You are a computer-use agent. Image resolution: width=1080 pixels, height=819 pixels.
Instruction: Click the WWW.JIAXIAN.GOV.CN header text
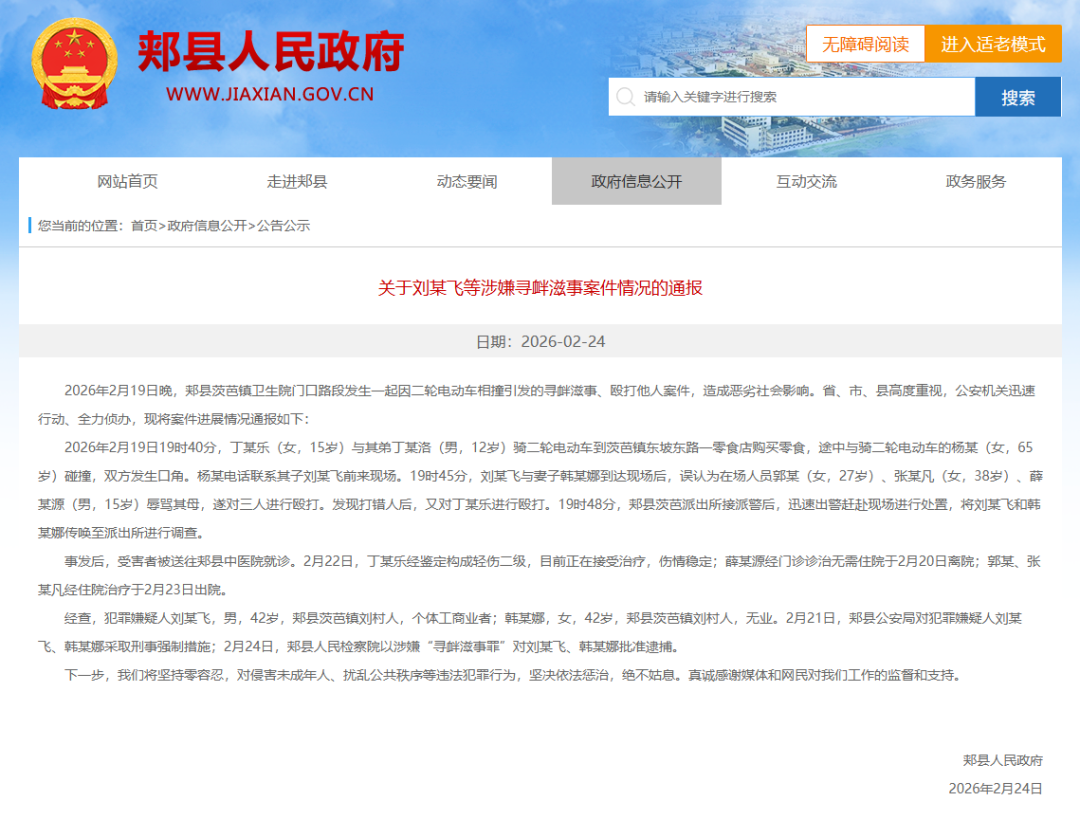click(x=270, y=95)
